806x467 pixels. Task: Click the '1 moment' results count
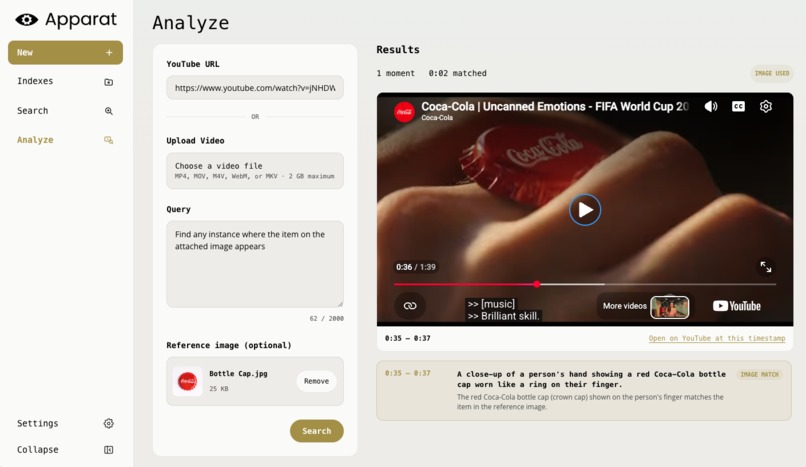[395, 73]
